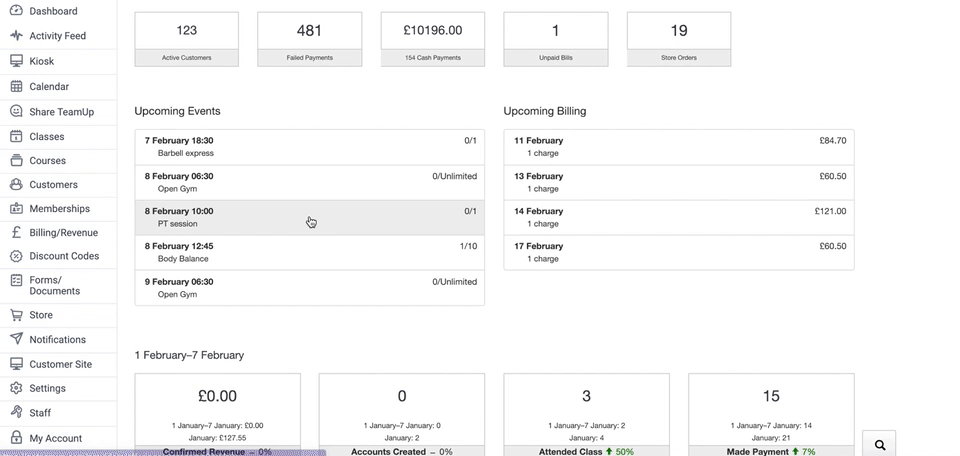The height and width of the screenshot is (456, 960).
Task: Go to Billing/Revenue in sidebar
Action: [63, 233]
